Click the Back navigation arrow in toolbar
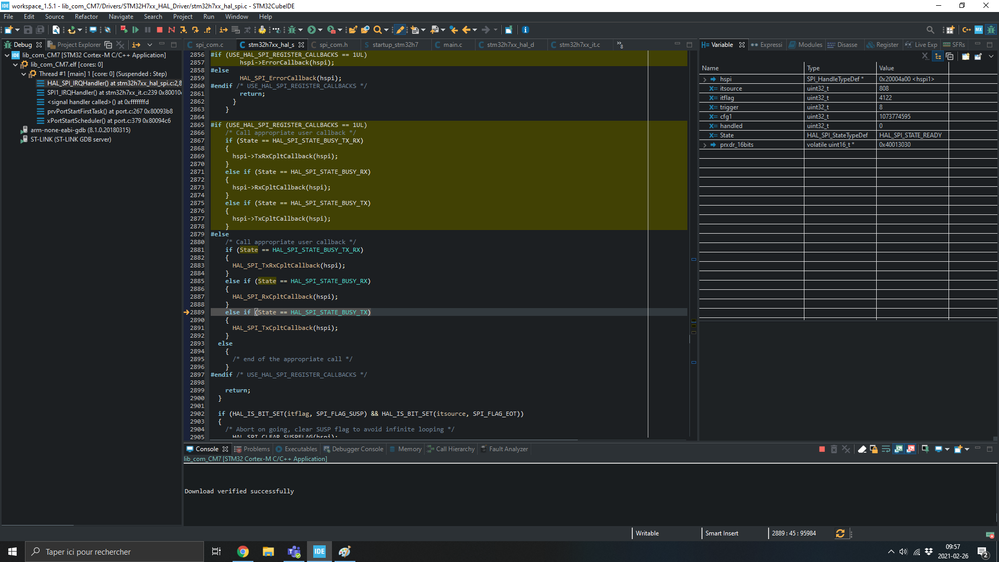 (x=466, y=30)
